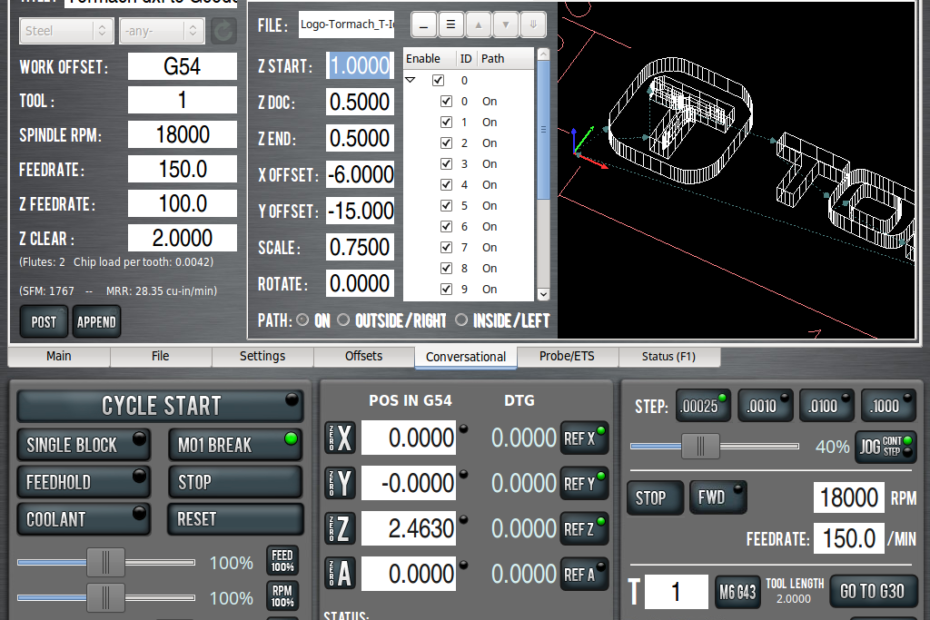Click REF A button
This screenshot has height=620, width=930.
coord(584,573)
